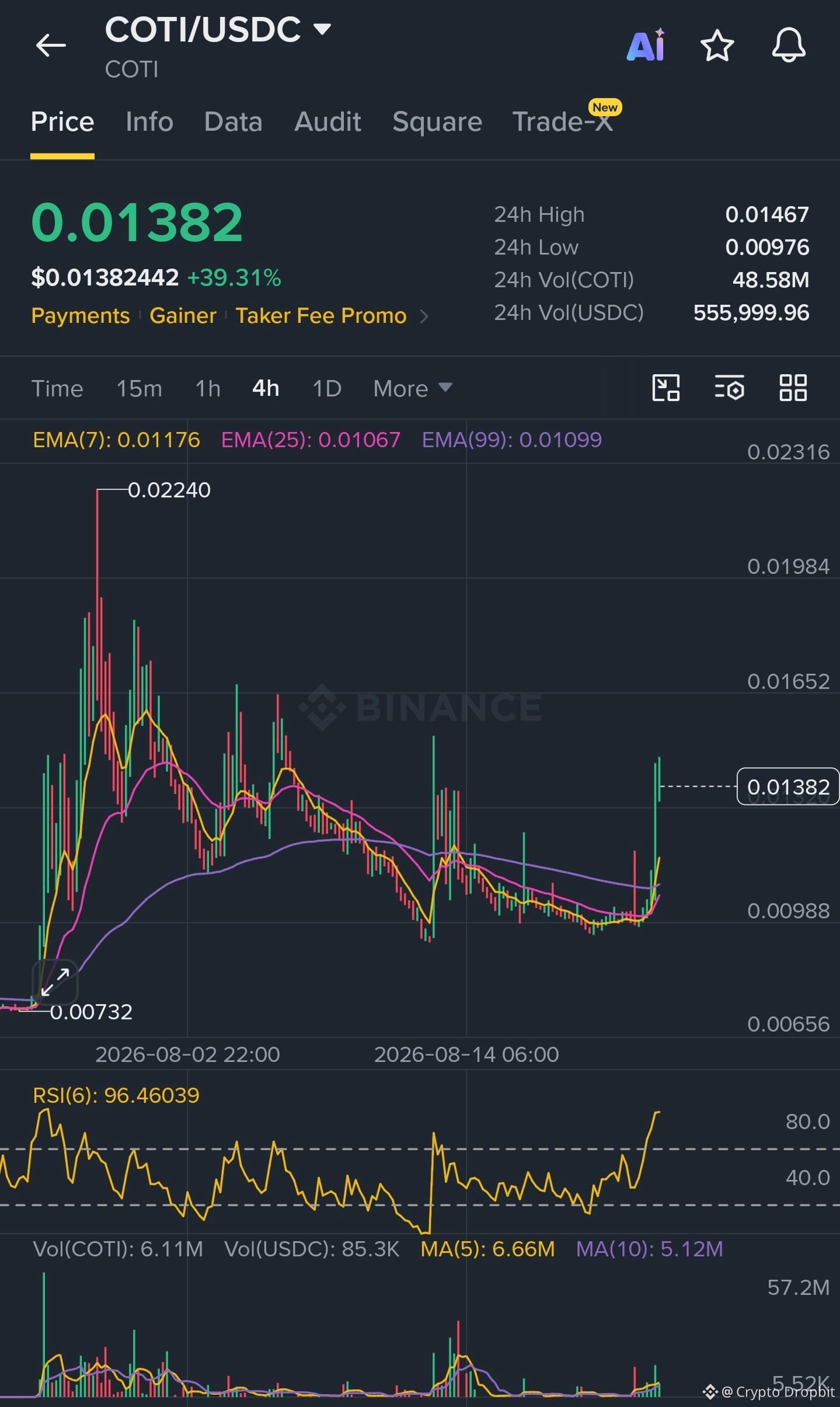This screenshot has height=1407, width=840.
Task: Open the Data tab
Action: [233, 122]
